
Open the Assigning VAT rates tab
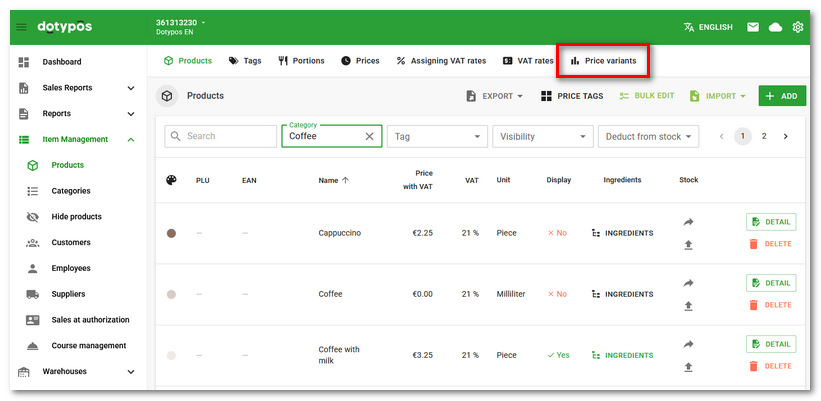(441, 61)
